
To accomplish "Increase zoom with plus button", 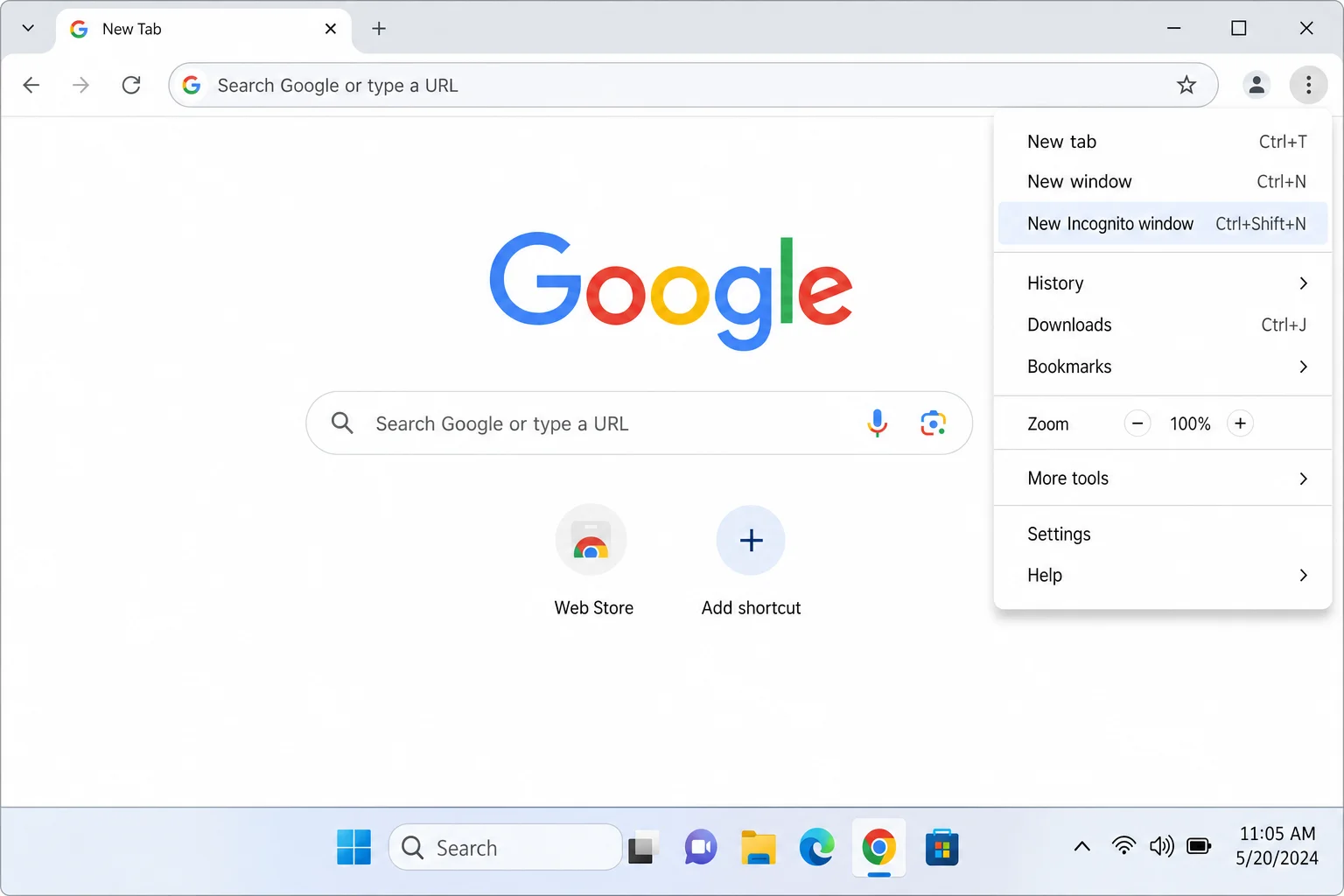I will [x=1240, y=423].
